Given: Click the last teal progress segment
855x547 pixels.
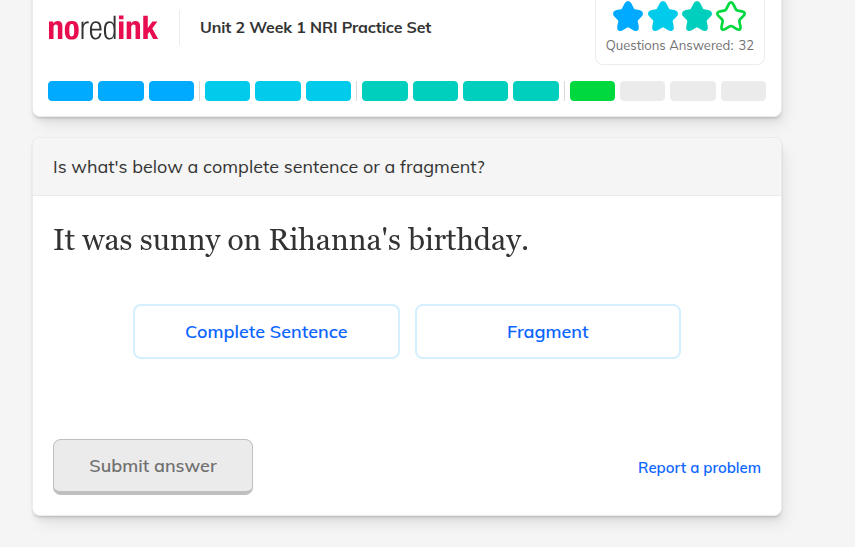Looking at the screenshot, I should click(x=536, y=91).
